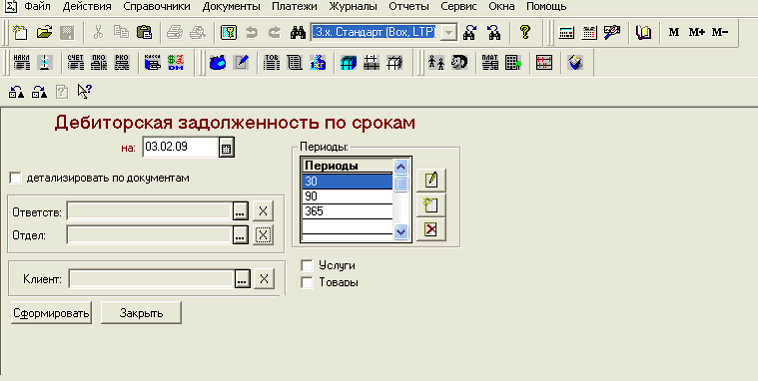This screenshot has height=381, width=758.
Task: Expand the Стандарт (Box, LTP) dropdown
Action: point(450,33)
